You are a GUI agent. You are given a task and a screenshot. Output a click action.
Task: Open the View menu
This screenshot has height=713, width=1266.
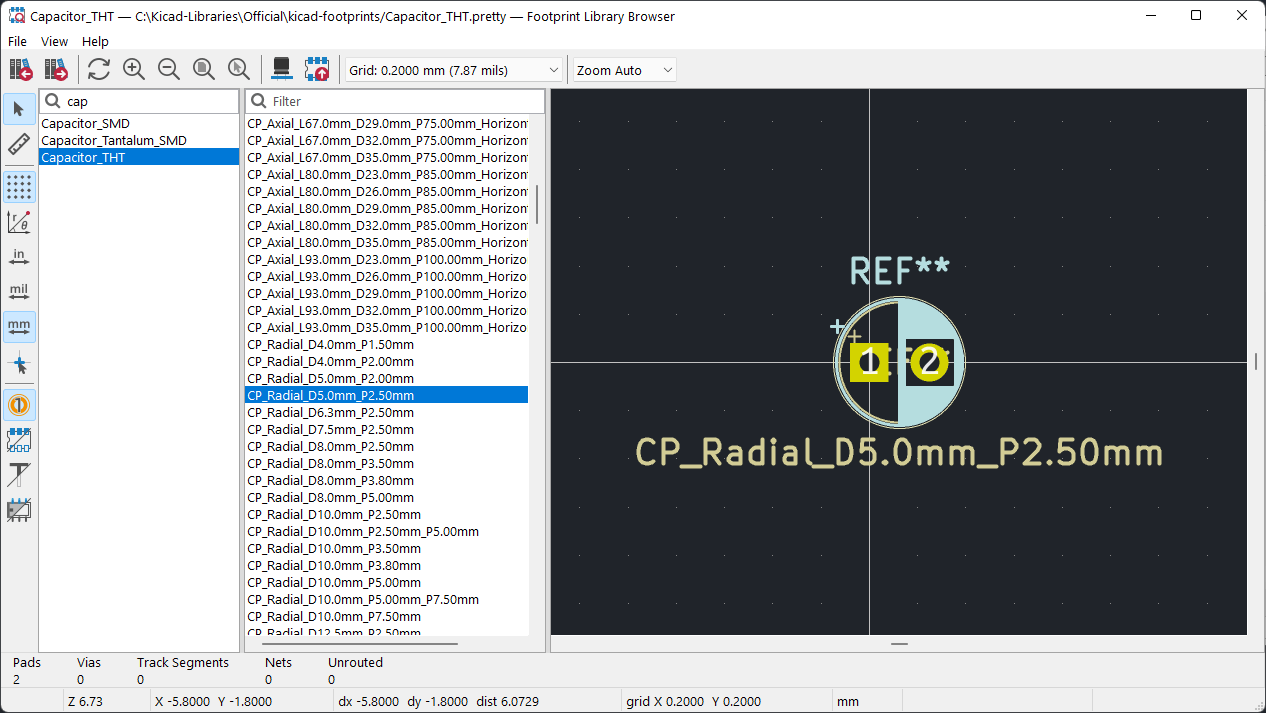(x=54, y=41)
